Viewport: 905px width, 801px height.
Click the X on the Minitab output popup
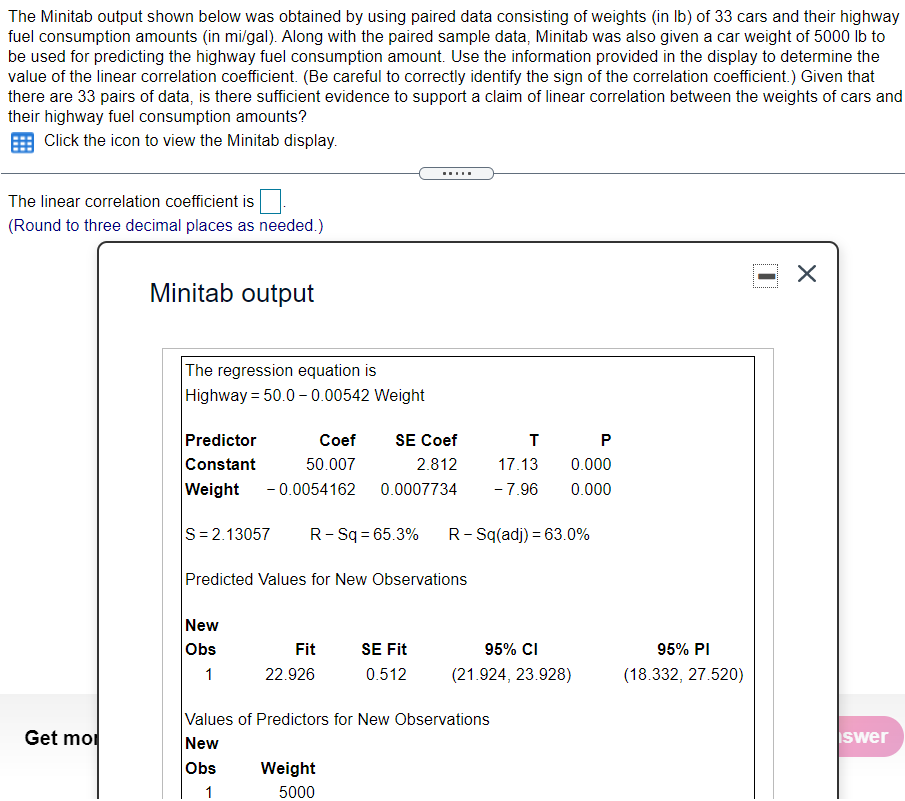tap(807, 274)
